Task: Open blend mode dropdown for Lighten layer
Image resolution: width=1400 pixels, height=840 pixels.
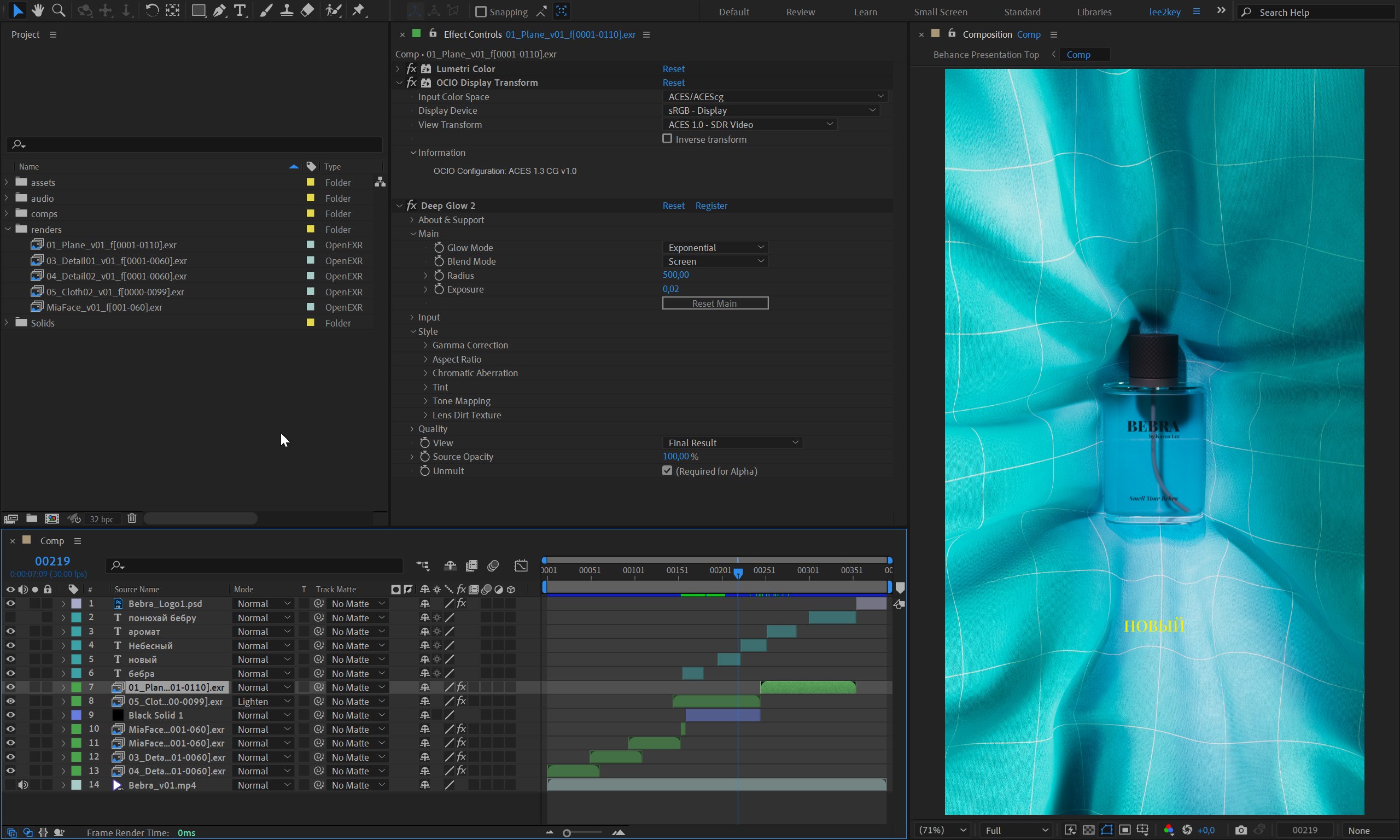Action: pyautogui.click(x=263, y=701)
